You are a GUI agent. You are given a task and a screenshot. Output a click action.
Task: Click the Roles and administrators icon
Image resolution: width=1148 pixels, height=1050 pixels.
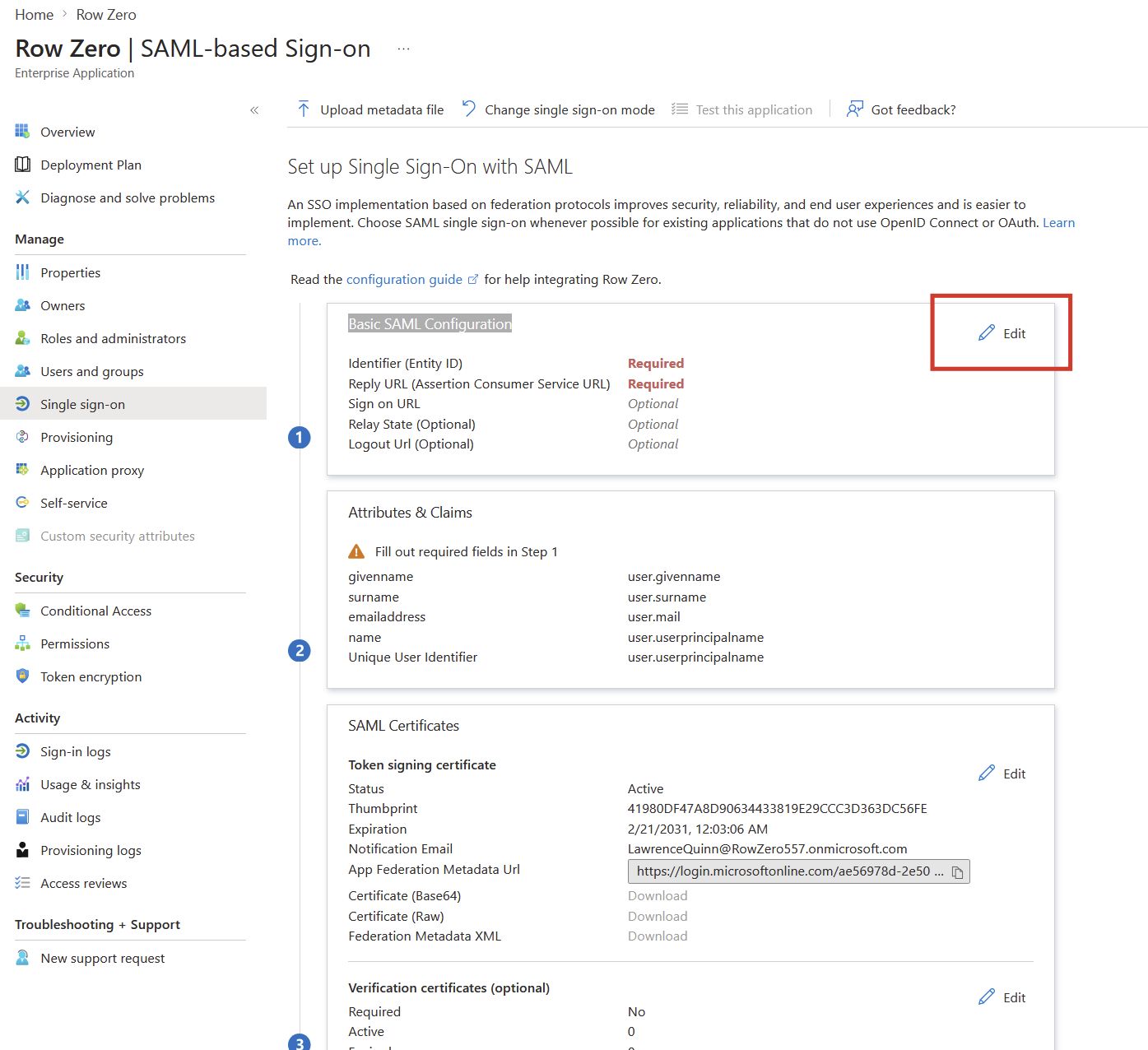tap(22, 338)
